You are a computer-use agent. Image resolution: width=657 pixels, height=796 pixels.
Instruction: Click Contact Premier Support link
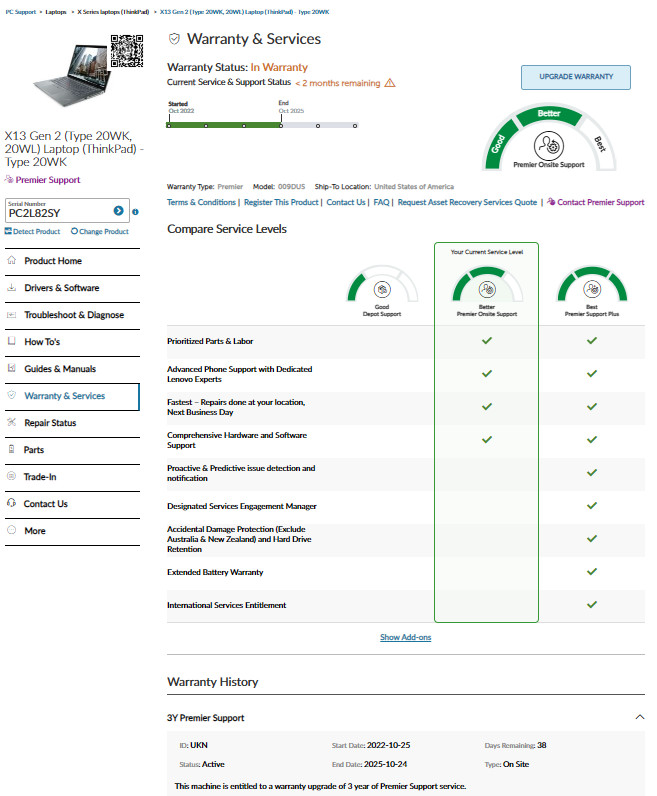coord(596,202)
